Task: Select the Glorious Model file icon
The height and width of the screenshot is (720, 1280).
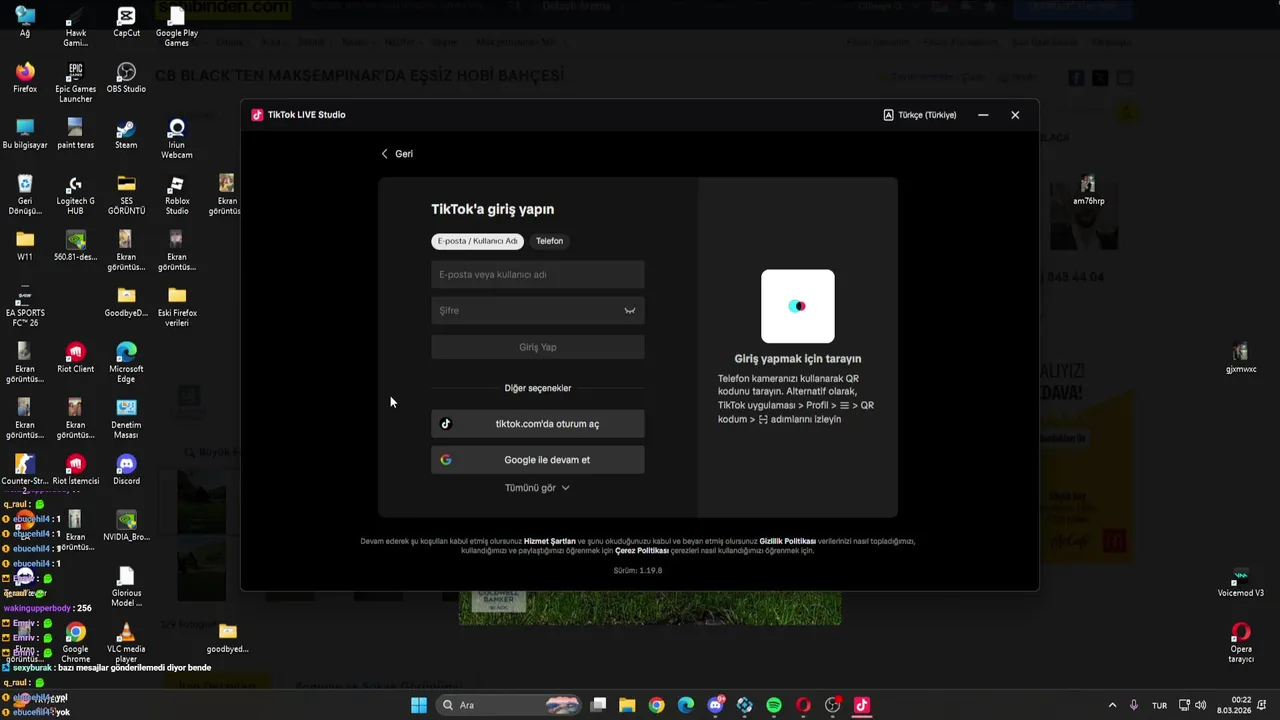Action: pos(126,587)
